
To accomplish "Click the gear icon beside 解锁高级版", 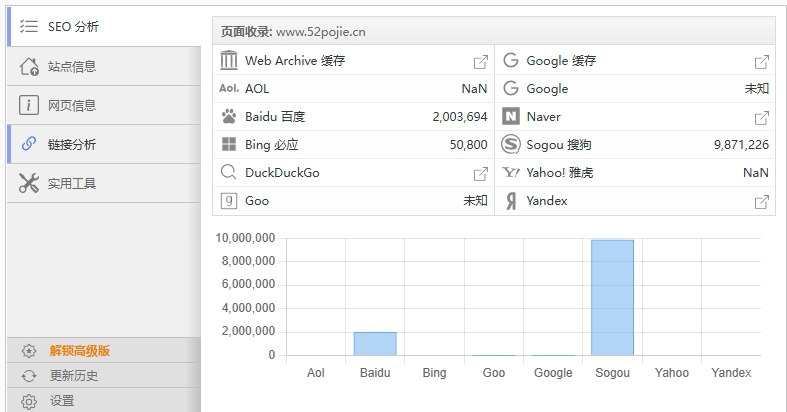I will pos(29,351).
